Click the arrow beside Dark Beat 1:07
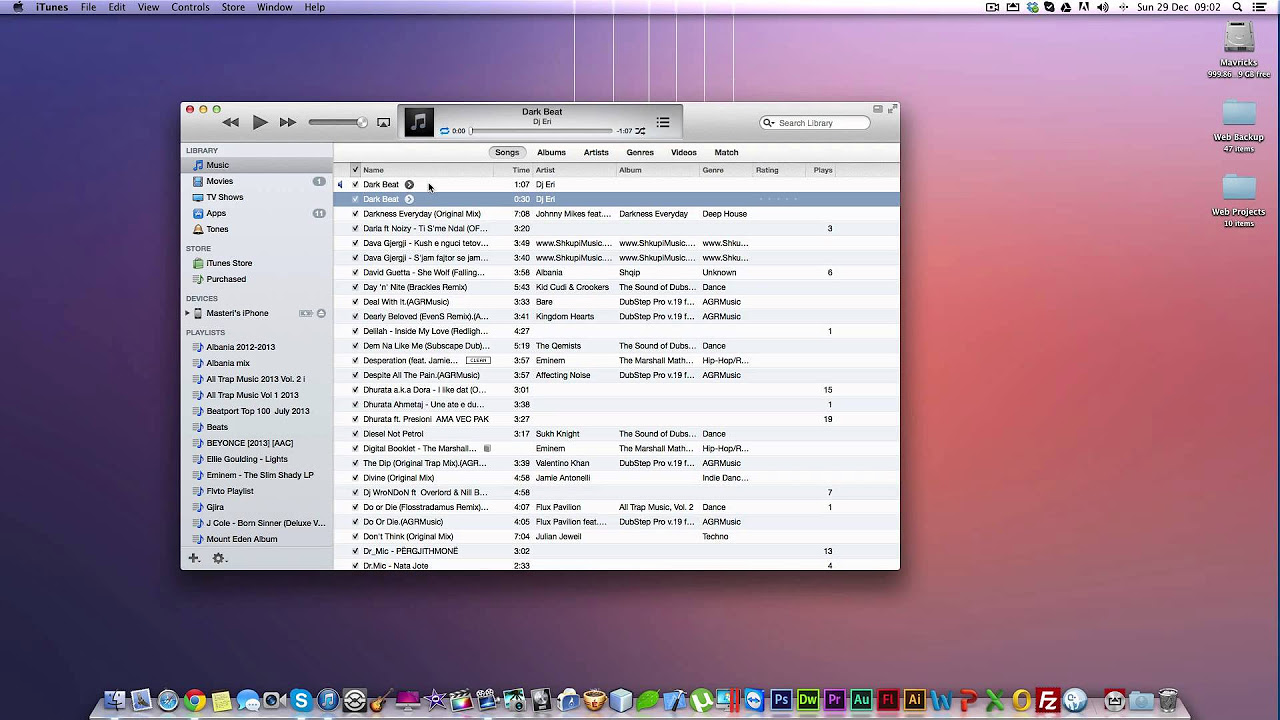The image size is (1280, 720). [409, 184]
